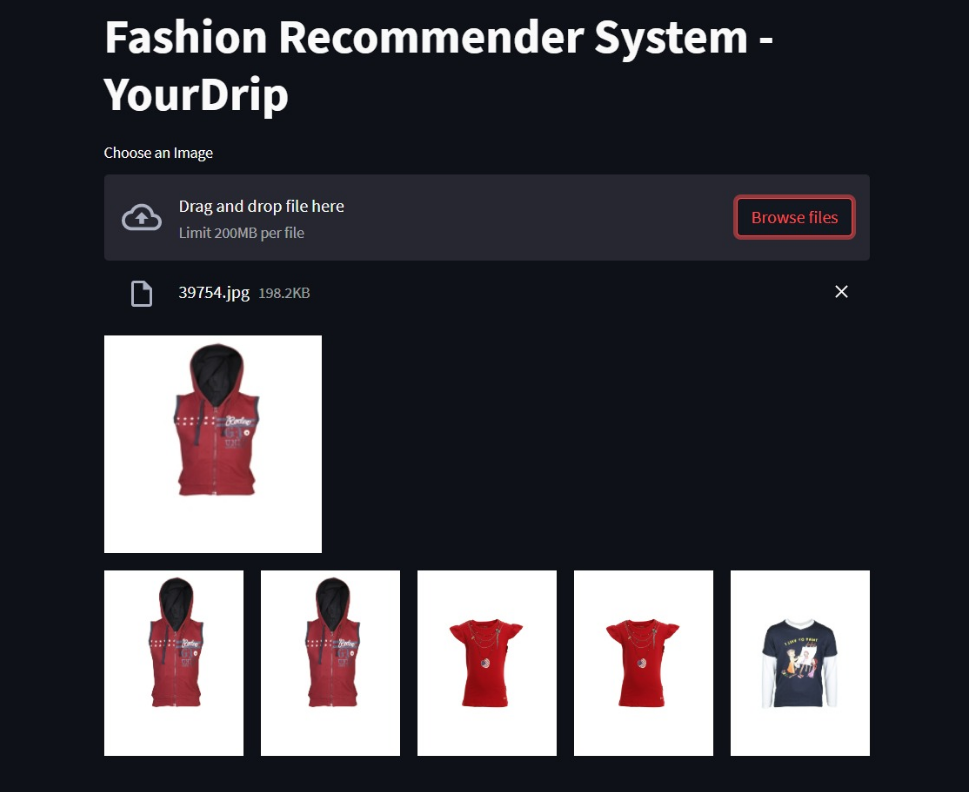This screenshot has width=969, height=792.
Task: Click the 198.2KB file size label
Action: [x=284, y=293]
